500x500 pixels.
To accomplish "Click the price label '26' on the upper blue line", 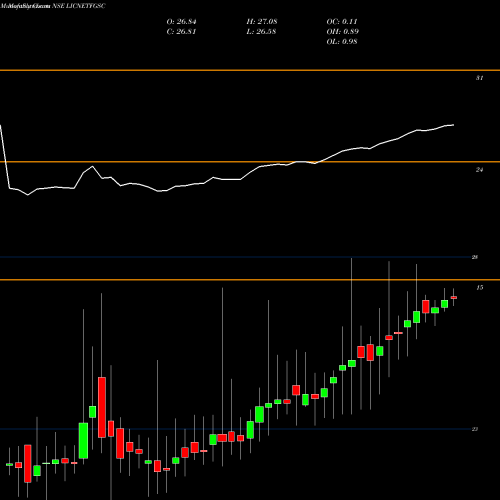I will [x=475, y=257].
